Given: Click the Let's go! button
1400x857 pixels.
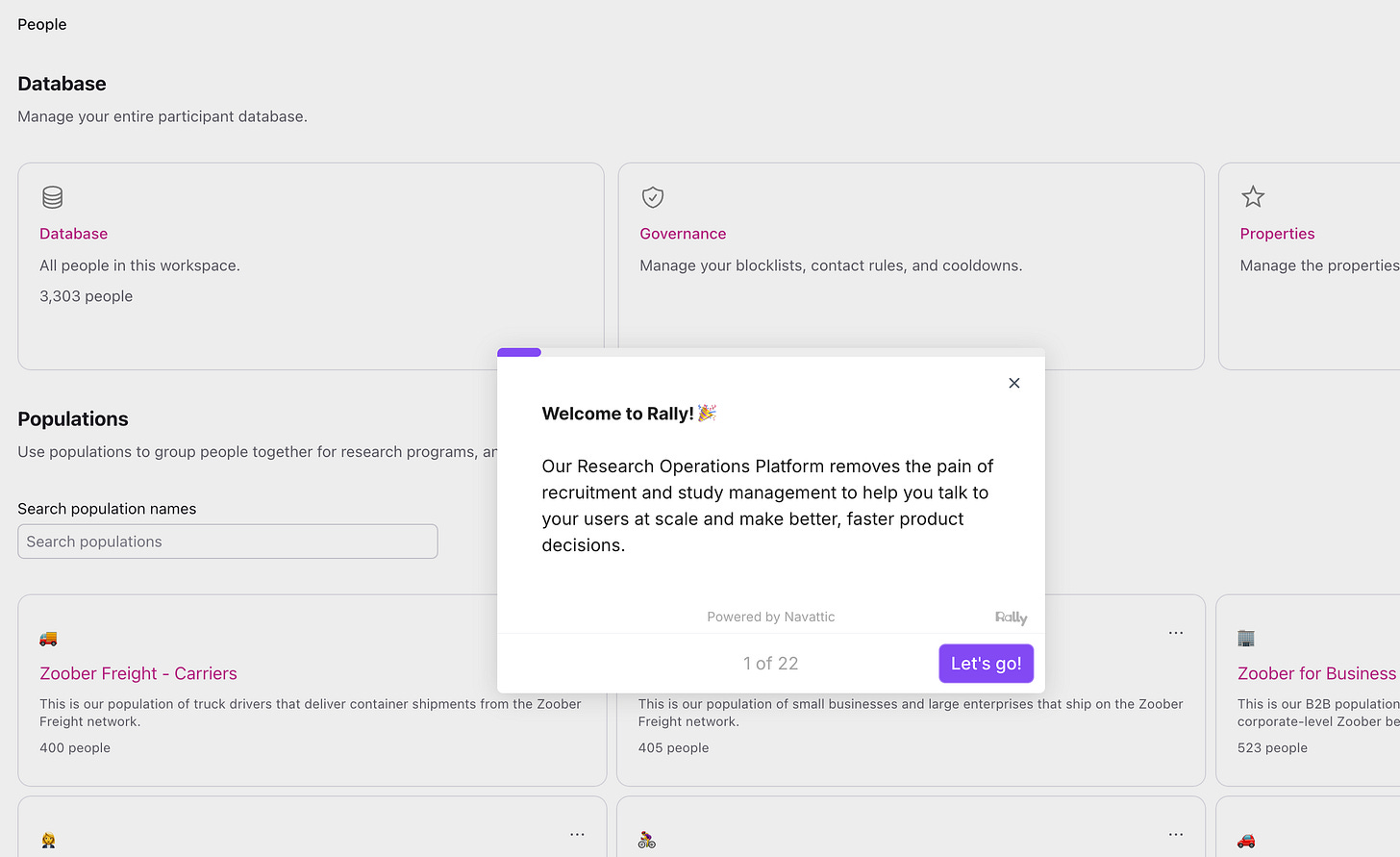Looking at the screenshot, I should [986, 664].
